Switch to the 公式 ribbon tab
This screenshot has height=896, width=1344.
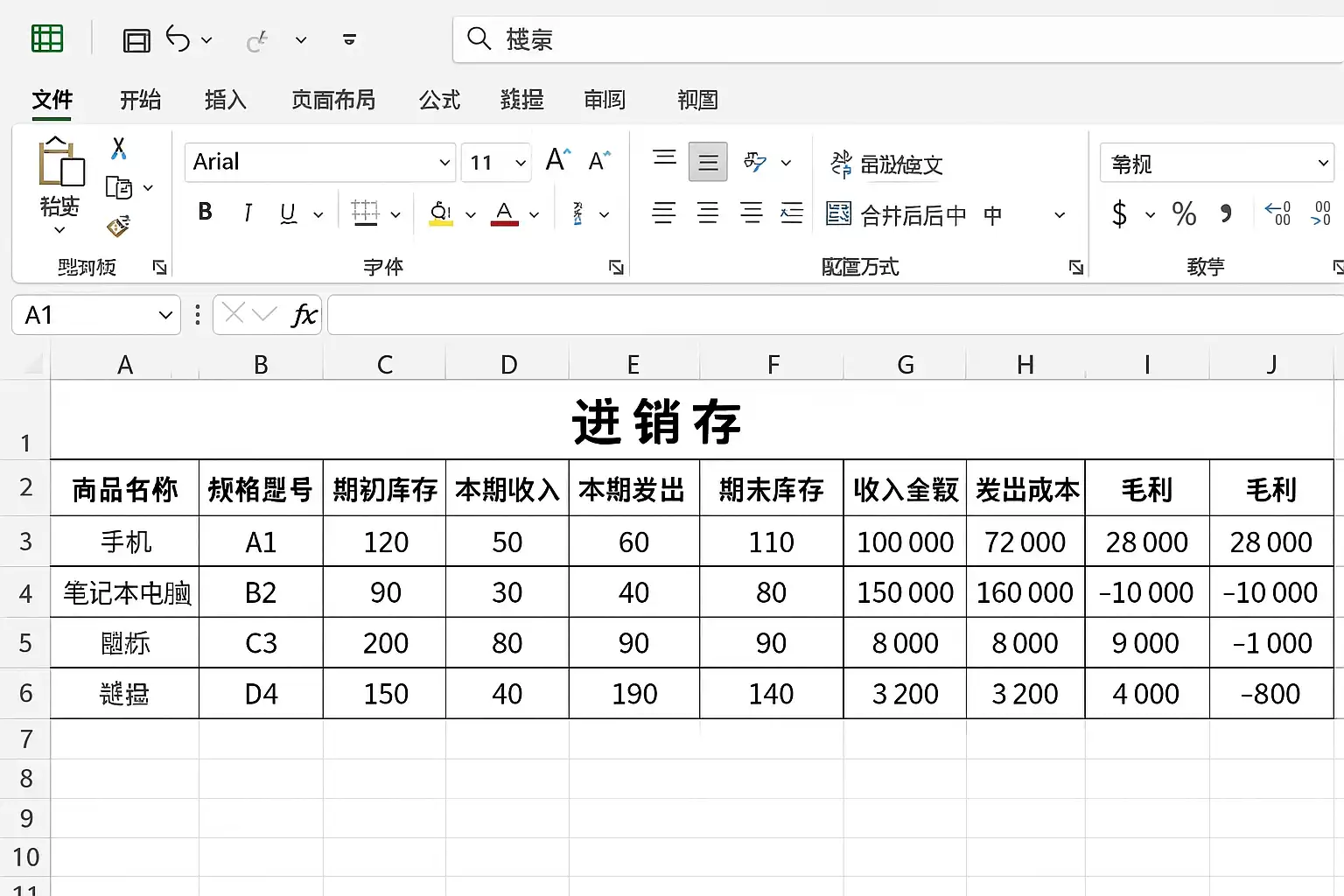point(439,100)
